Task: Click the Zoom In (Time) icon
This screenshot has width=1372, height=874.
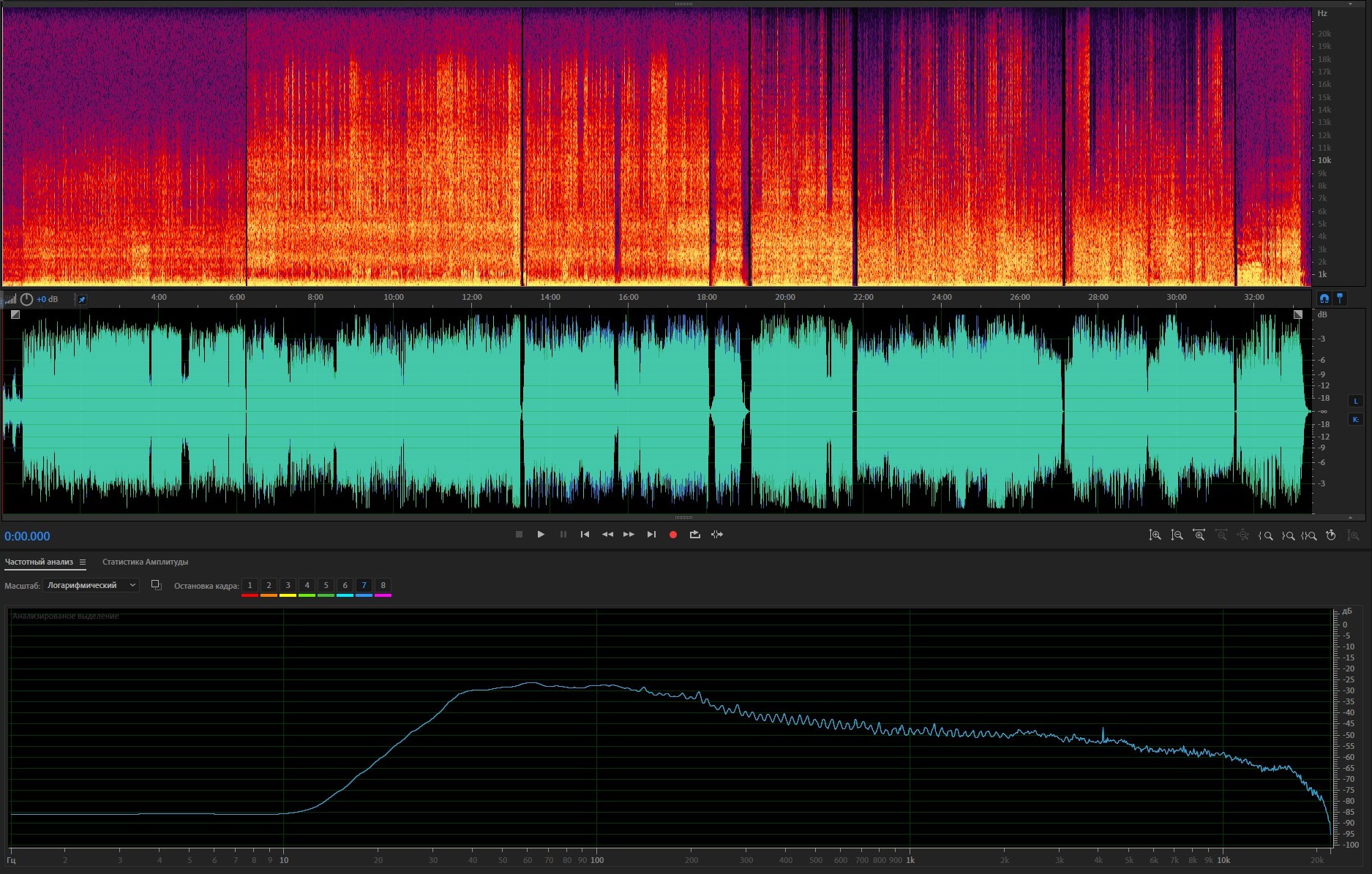Action: (1199, 535)
